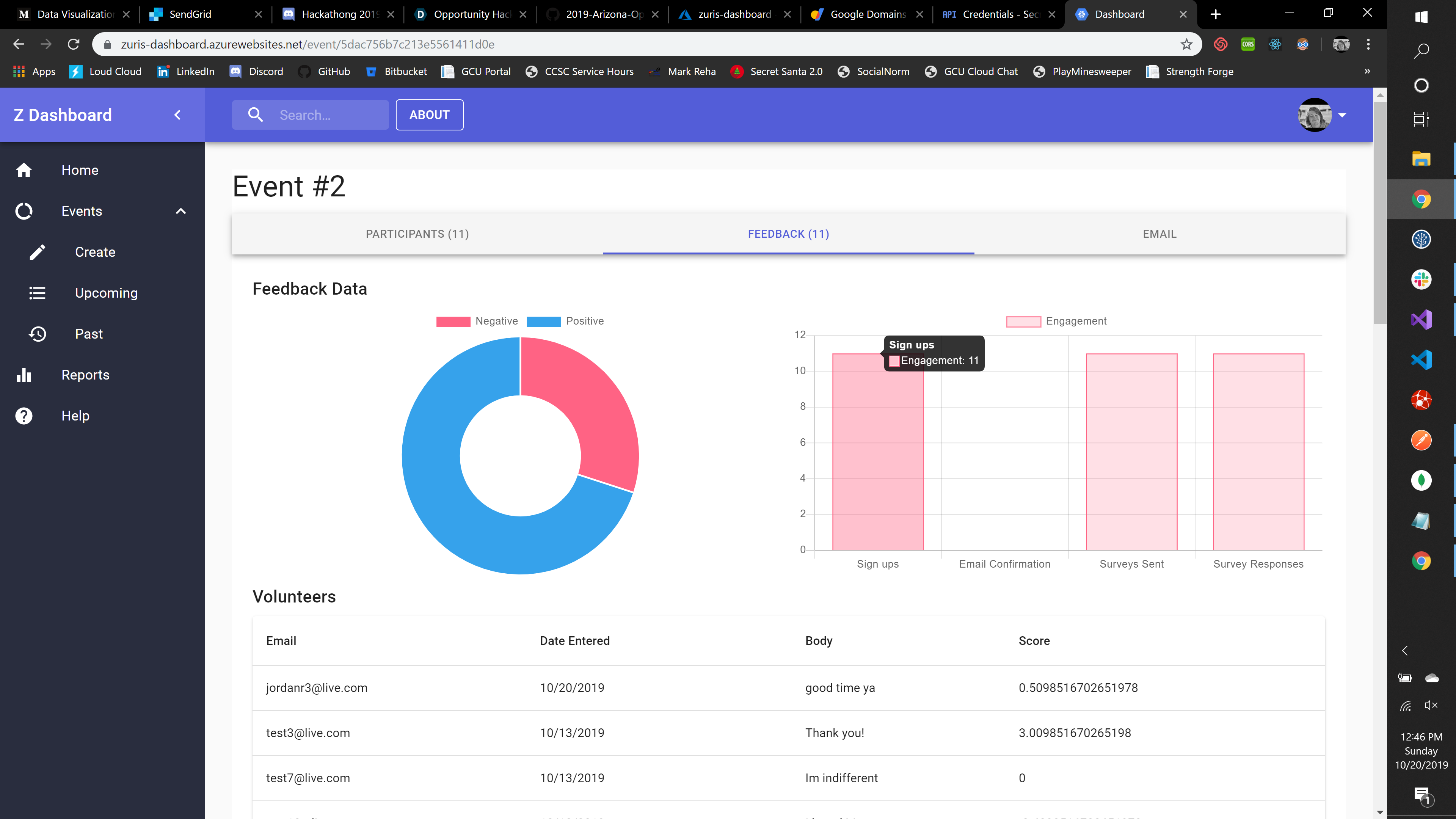Switch to the Email tab

coord(1159,234)
